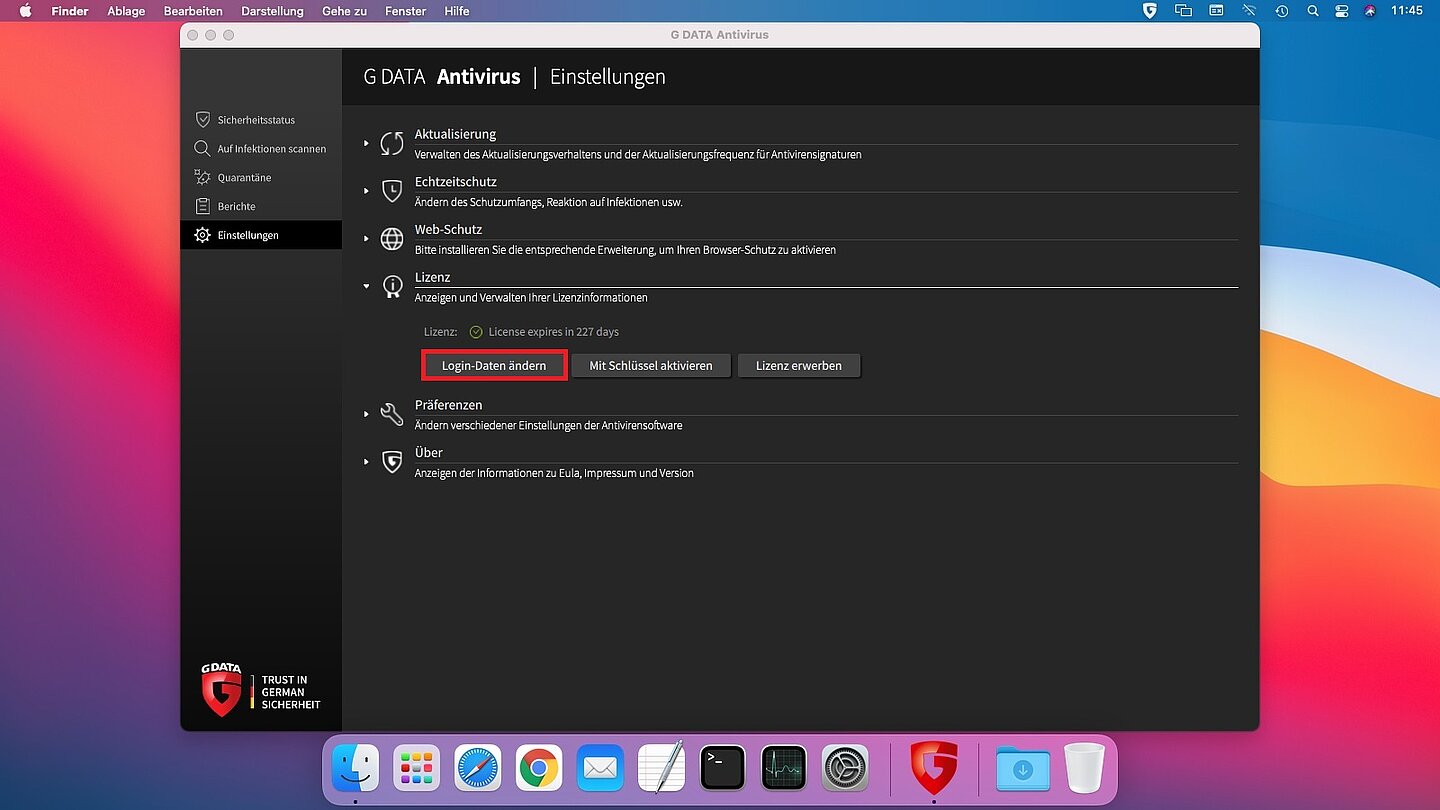The image size is (1440, 810).
Task: Expand the Aktualisierung section
Action: [x=367, y=143]
